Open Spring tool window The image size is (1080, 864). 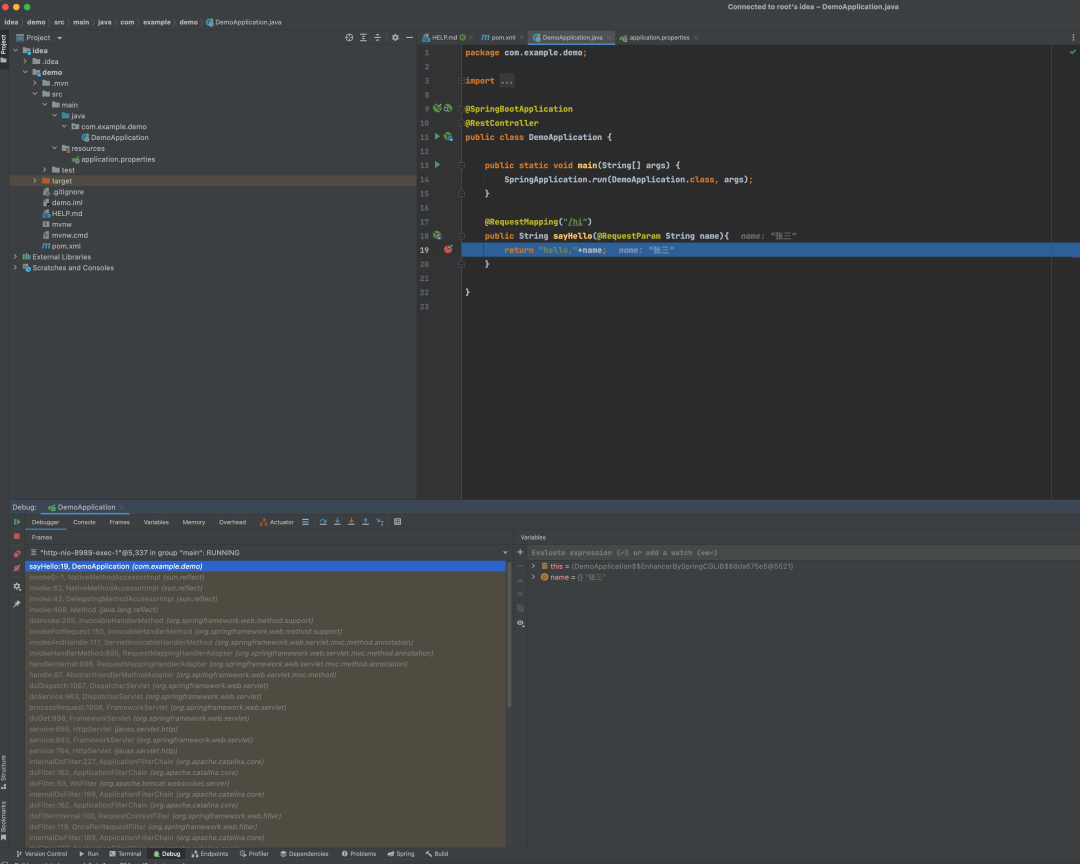[401, 854]
